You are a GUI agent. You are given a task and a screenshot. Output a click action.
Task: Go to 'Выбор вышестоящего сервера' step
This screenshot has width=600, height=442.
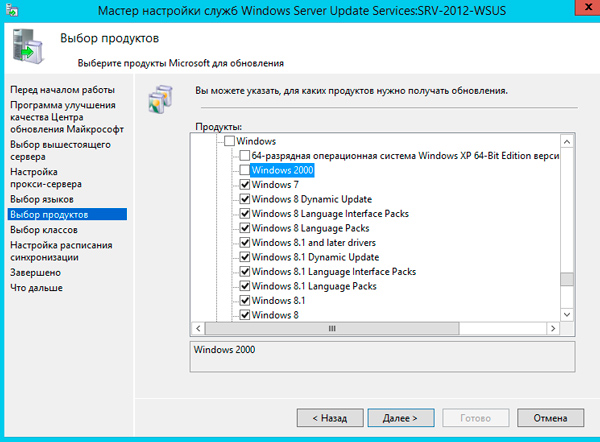click(60, 150)
